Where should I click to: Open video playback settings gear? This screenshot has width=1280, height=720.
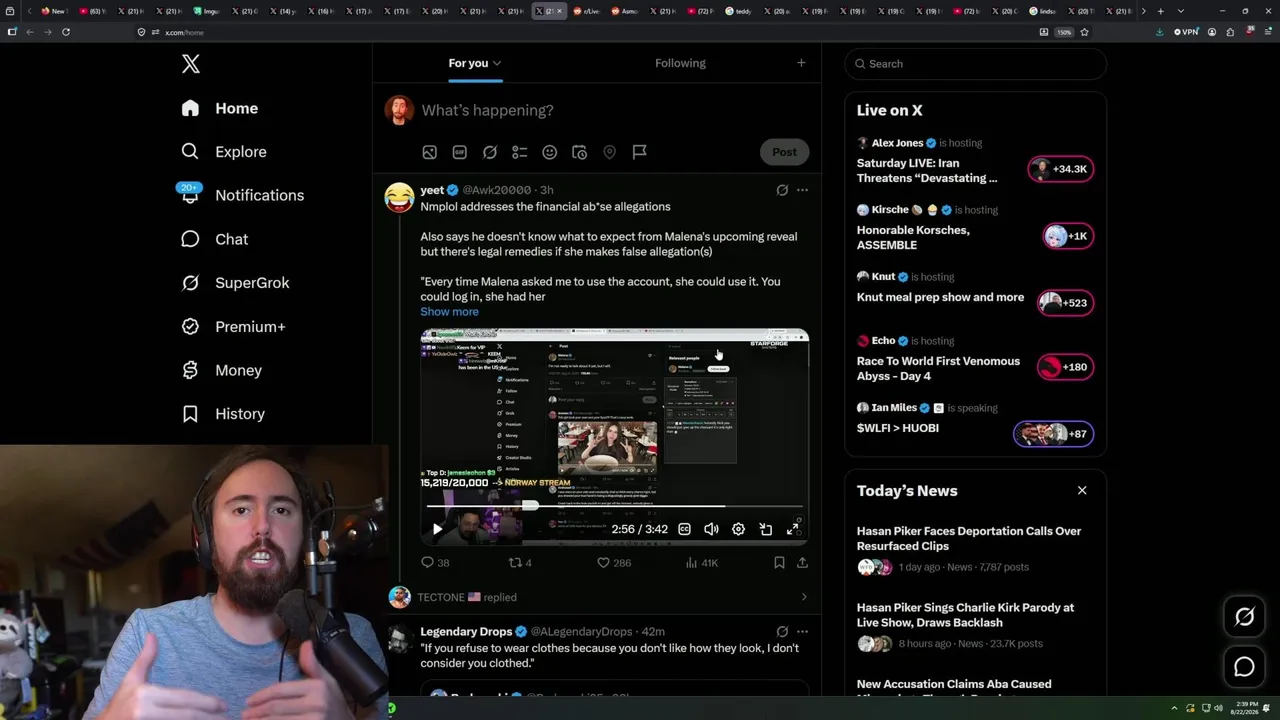(738, 529)
